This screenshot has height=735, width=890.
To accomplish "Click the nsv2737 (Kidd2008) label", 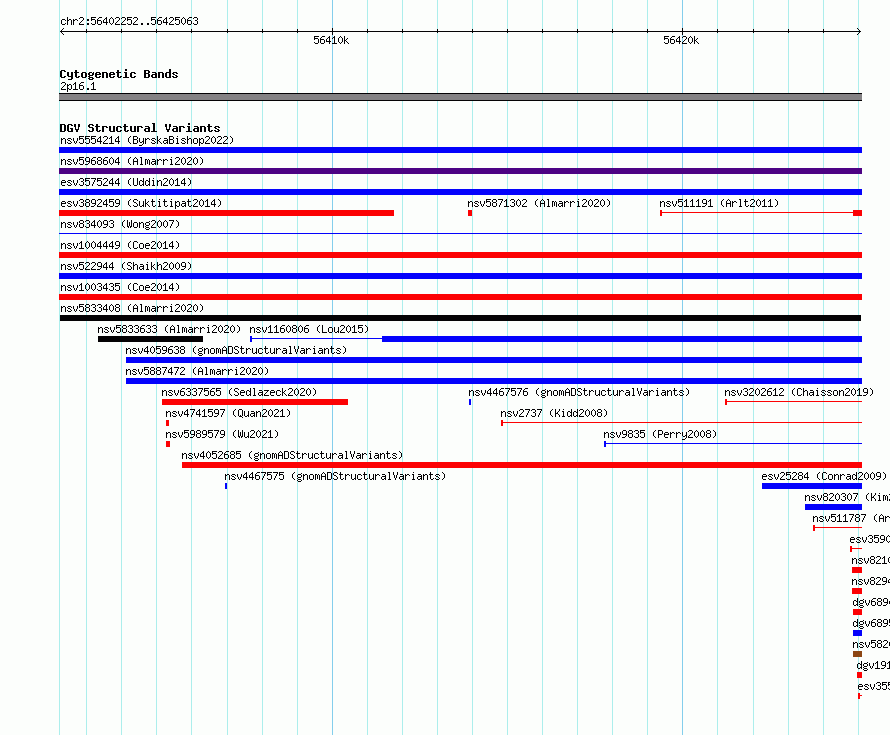I will coord(554,413).
